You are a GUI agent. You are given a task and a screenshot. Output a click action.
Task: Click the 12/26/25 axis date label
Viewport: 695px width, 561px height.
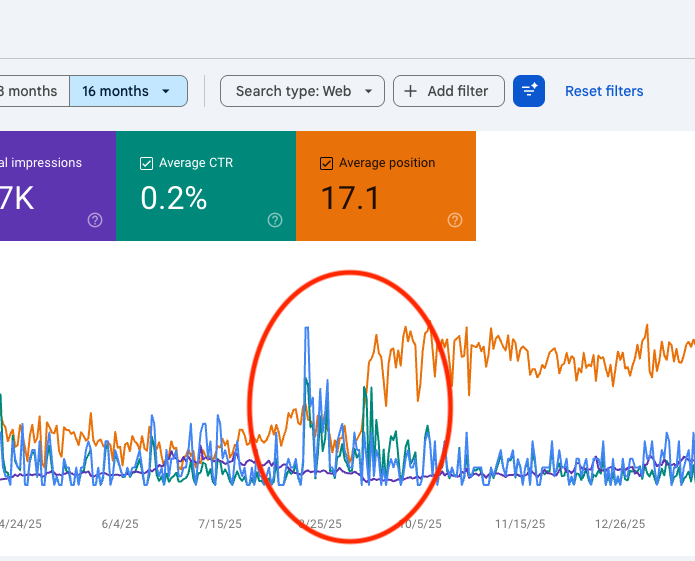tap(620, 524)
